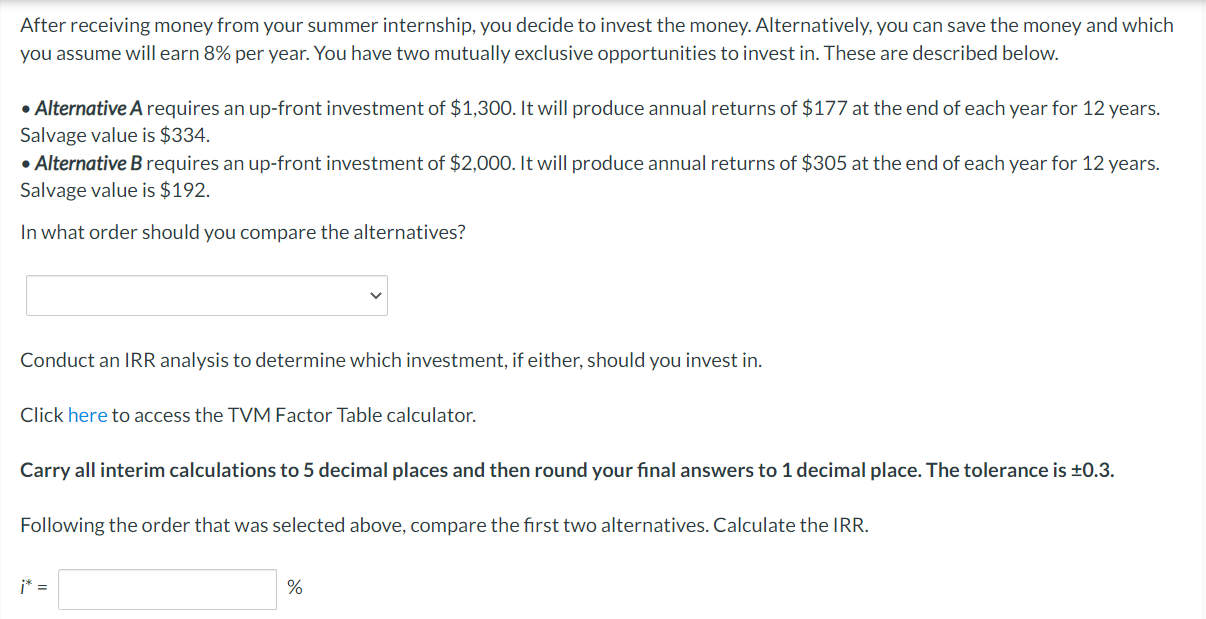The image size is (1206, 619).
Task: Click the i* = label
Action: point(32,588)
